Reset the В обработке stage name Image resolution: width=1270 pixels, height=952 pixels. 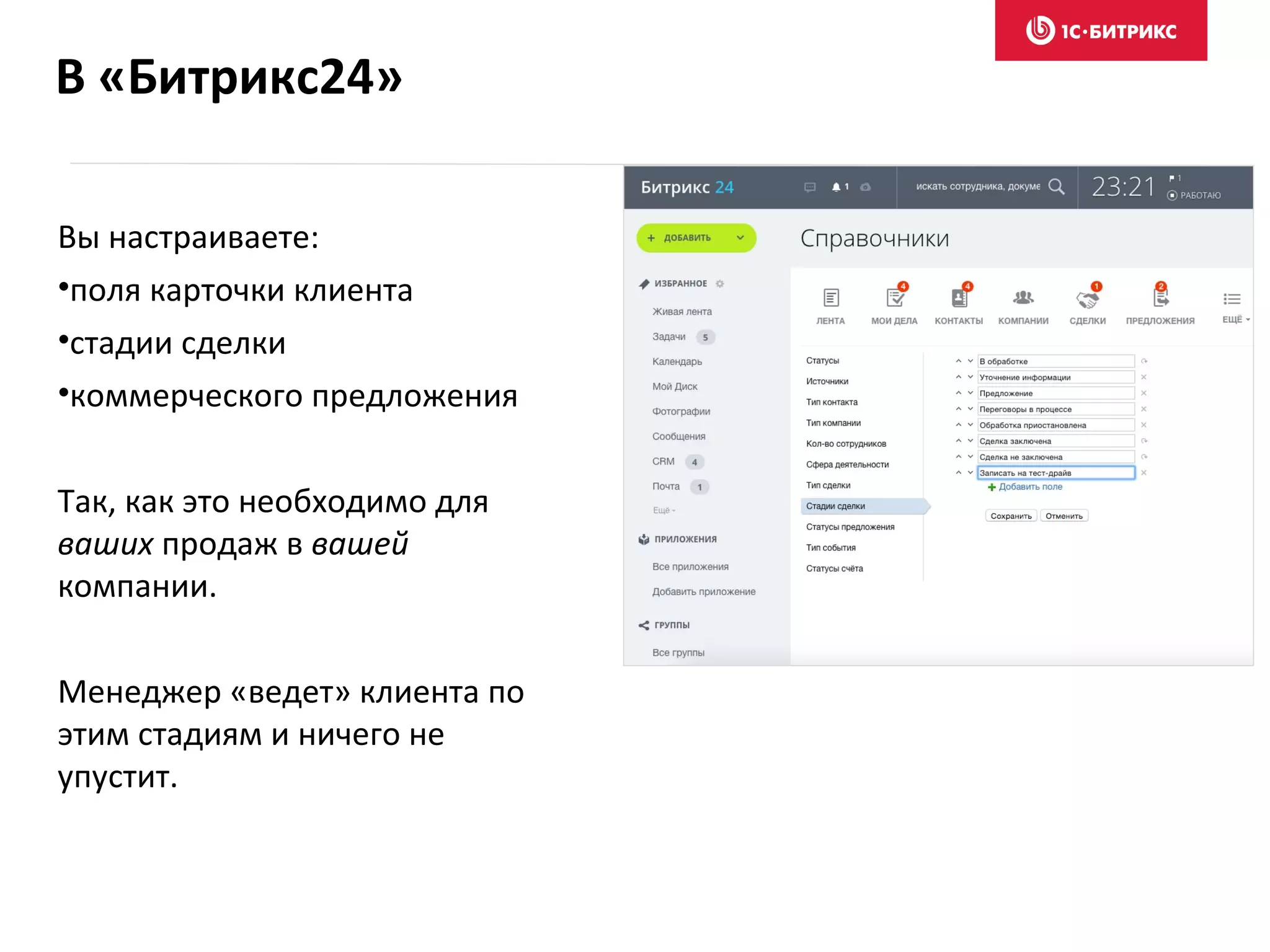tap(1145, 361)
